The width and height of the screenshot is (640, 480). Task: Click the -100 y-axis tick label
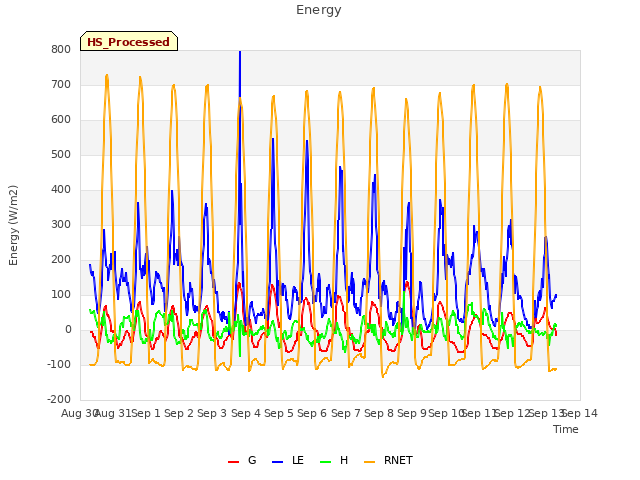pos(59,364)
